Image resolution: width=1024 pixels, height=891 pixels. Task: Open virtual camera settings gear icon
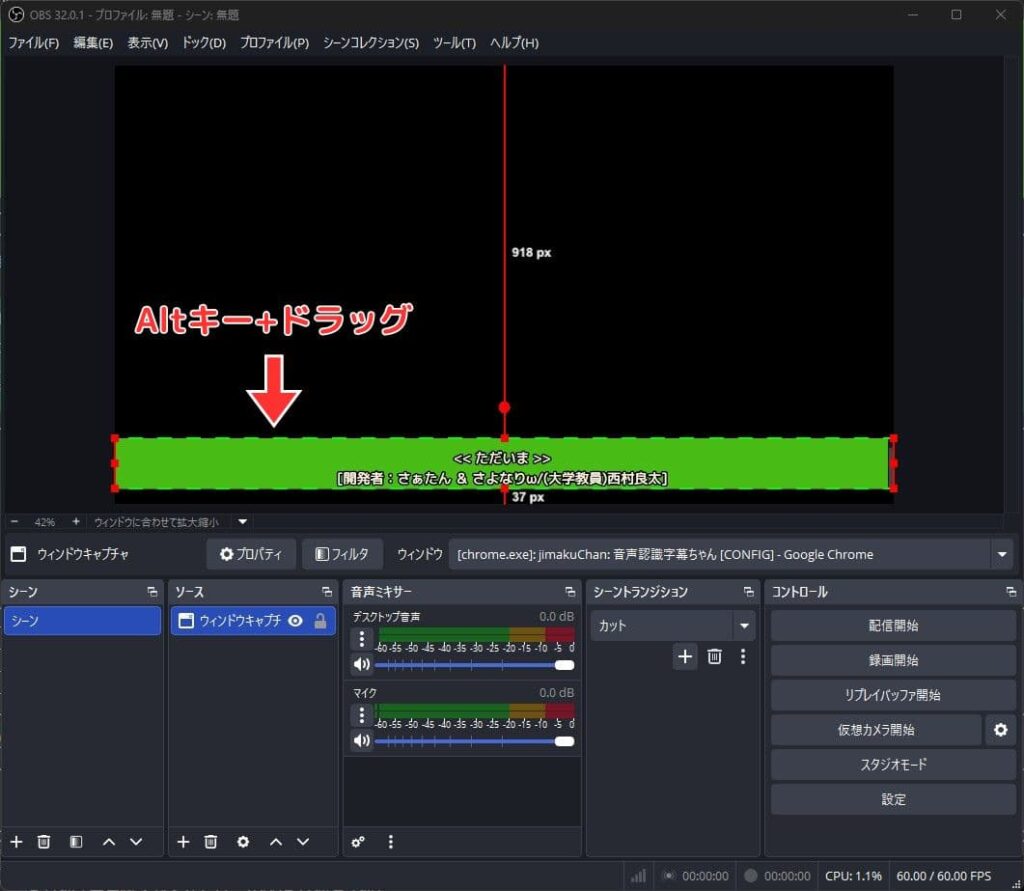click(x=999, y=730)
